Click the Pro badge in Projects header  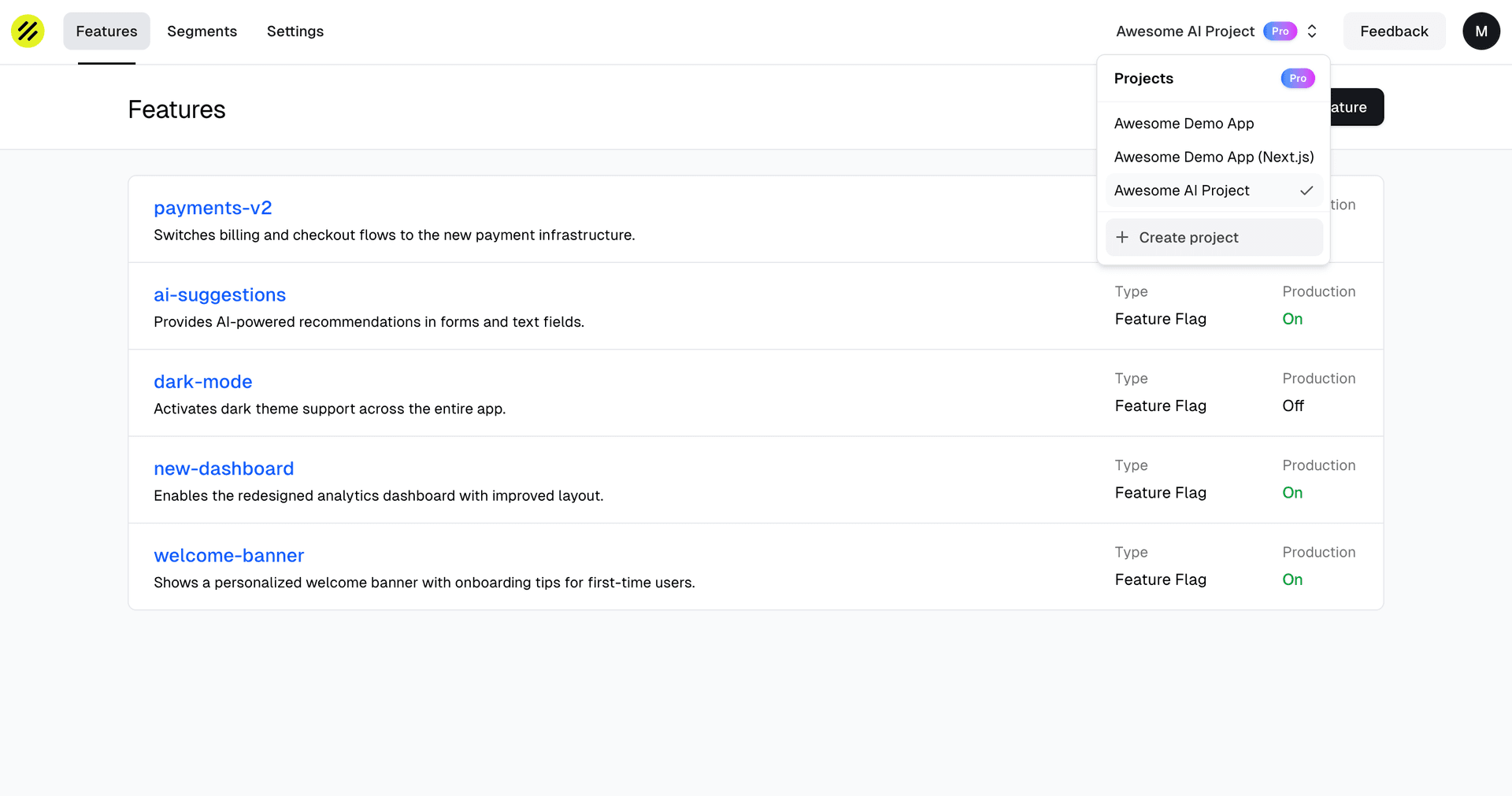(x=1297, y=78)
